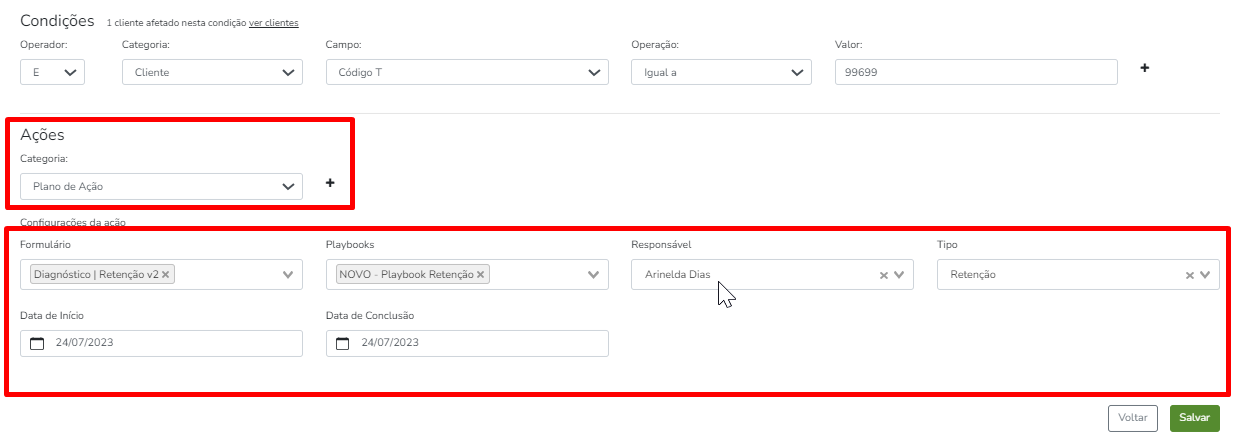This screenshot has height=444, width=1239.
Task: Open the Data de Conclusão calendar icon
Action: point(343,344)
